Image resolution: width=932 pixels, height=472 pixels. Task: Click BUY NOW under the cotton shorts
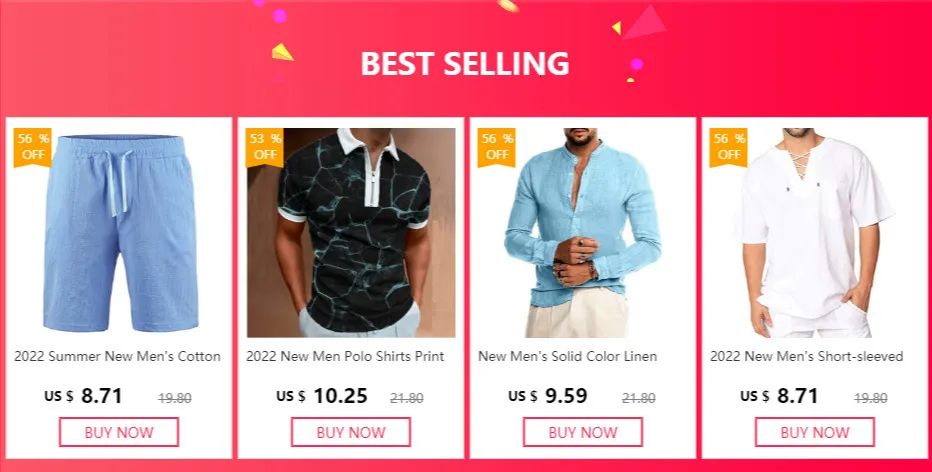coord(119,432)
